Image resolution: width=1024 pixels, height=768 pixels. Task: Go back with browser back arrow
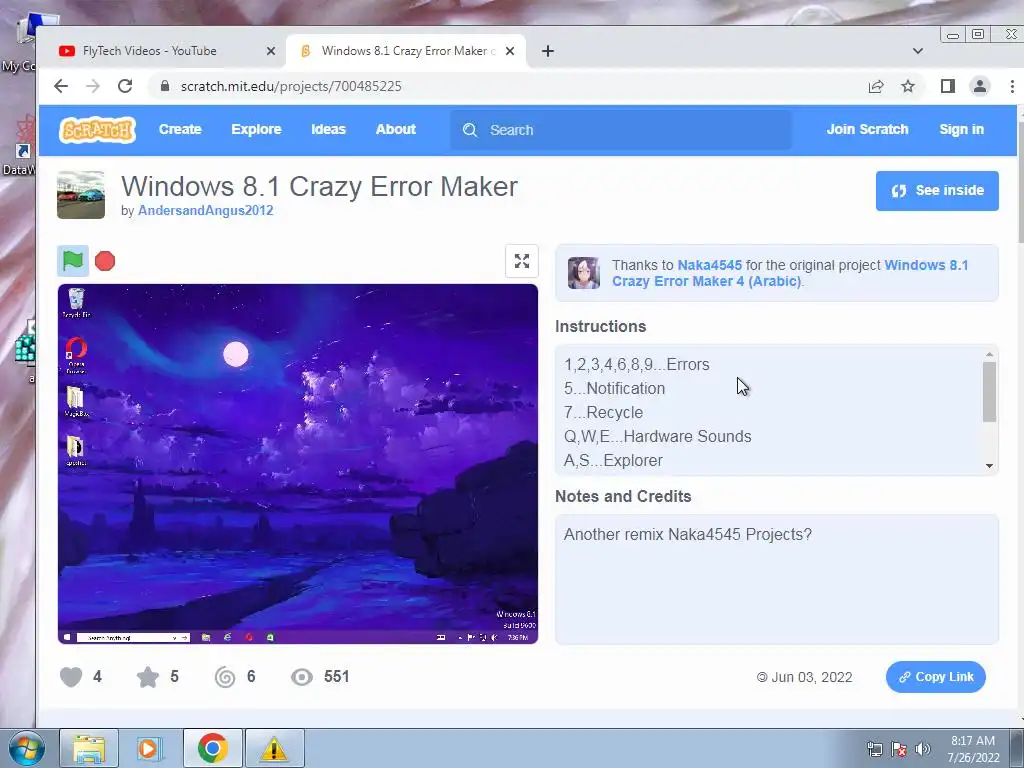(x=61, y=86)
